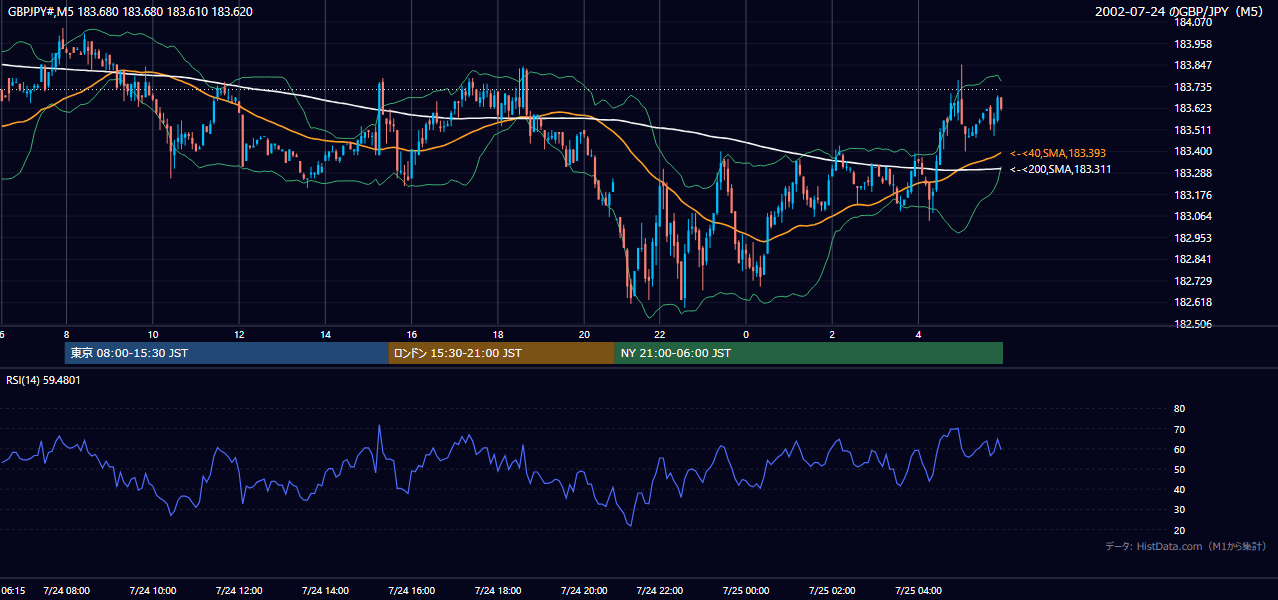Click the 7/24 16:00 time axis label
The image size is (1278, 600).
411,591
